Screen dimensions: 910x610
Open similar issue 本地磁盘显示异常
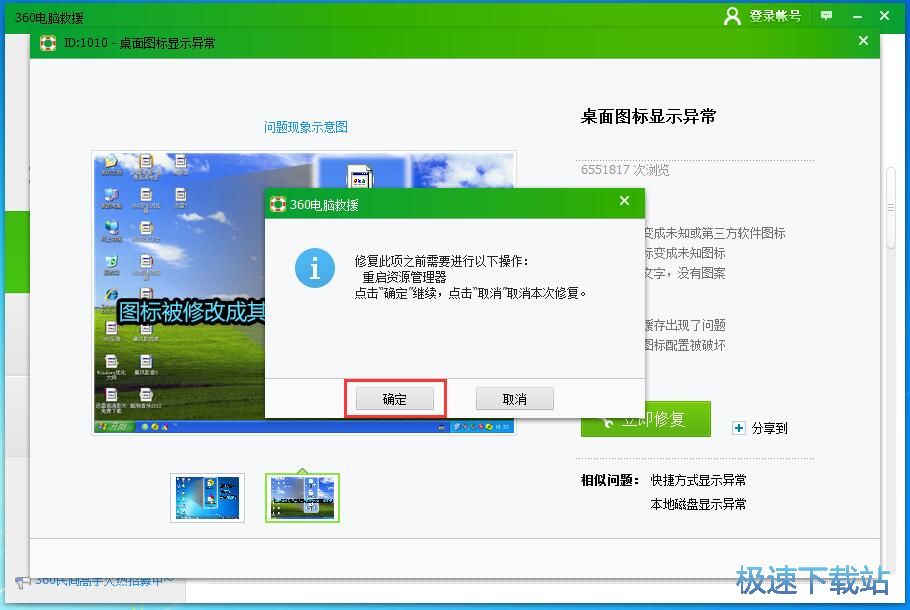698,504
